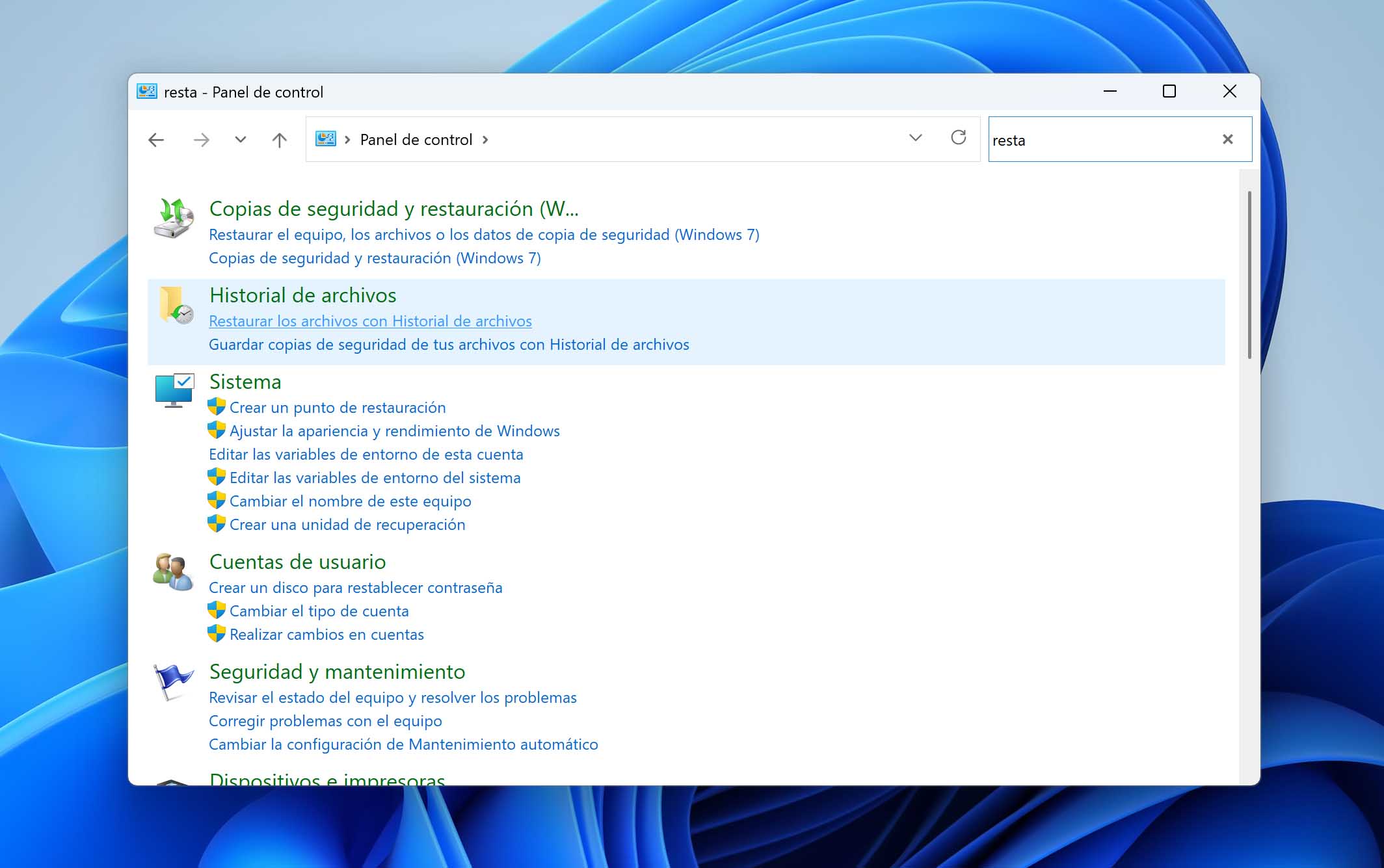
Task: Open Cuentas de usuario heading
Action: pyautogui.click(x=297, y=562)
